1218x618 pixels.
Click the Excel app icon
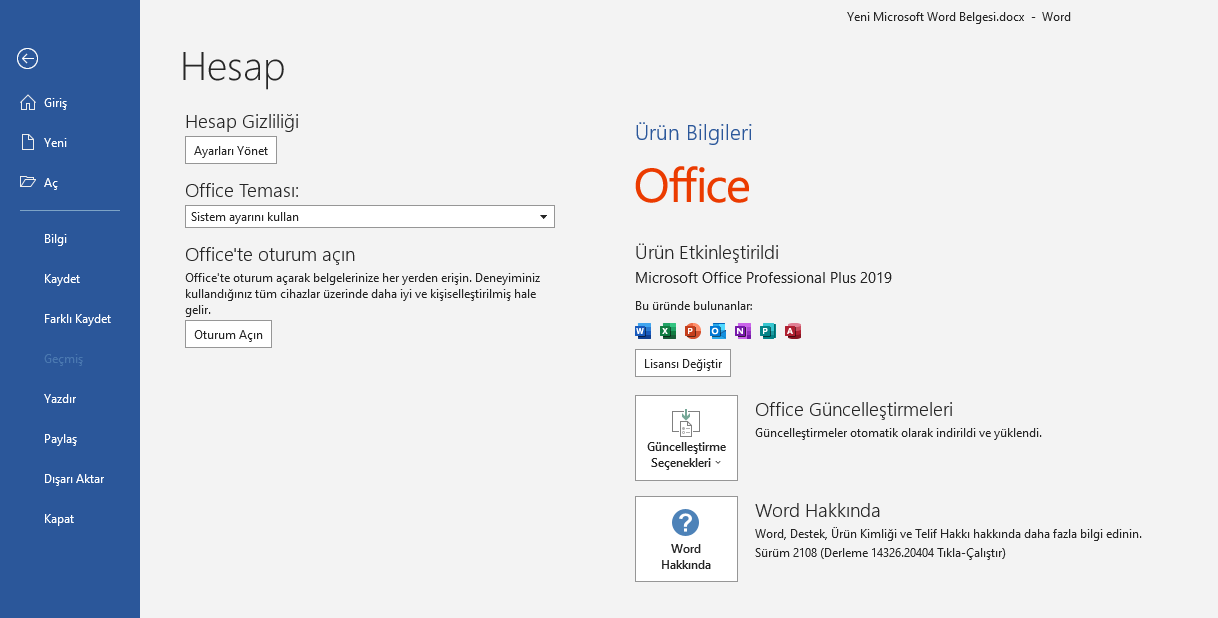[668, 331]
